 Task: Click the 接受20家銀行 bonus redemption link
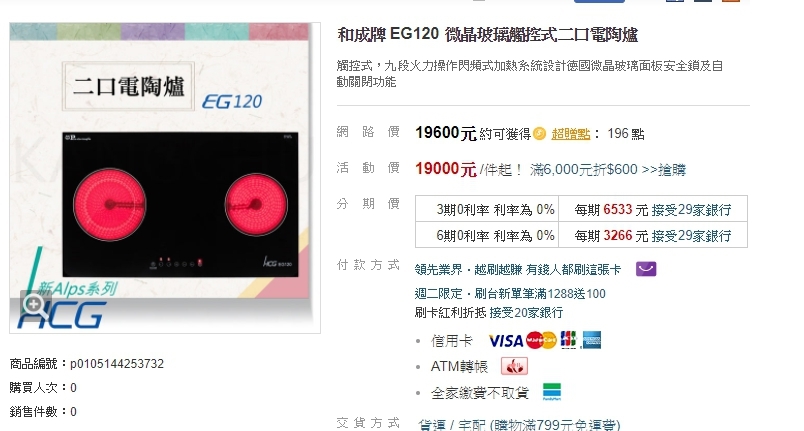click(526, 313)
